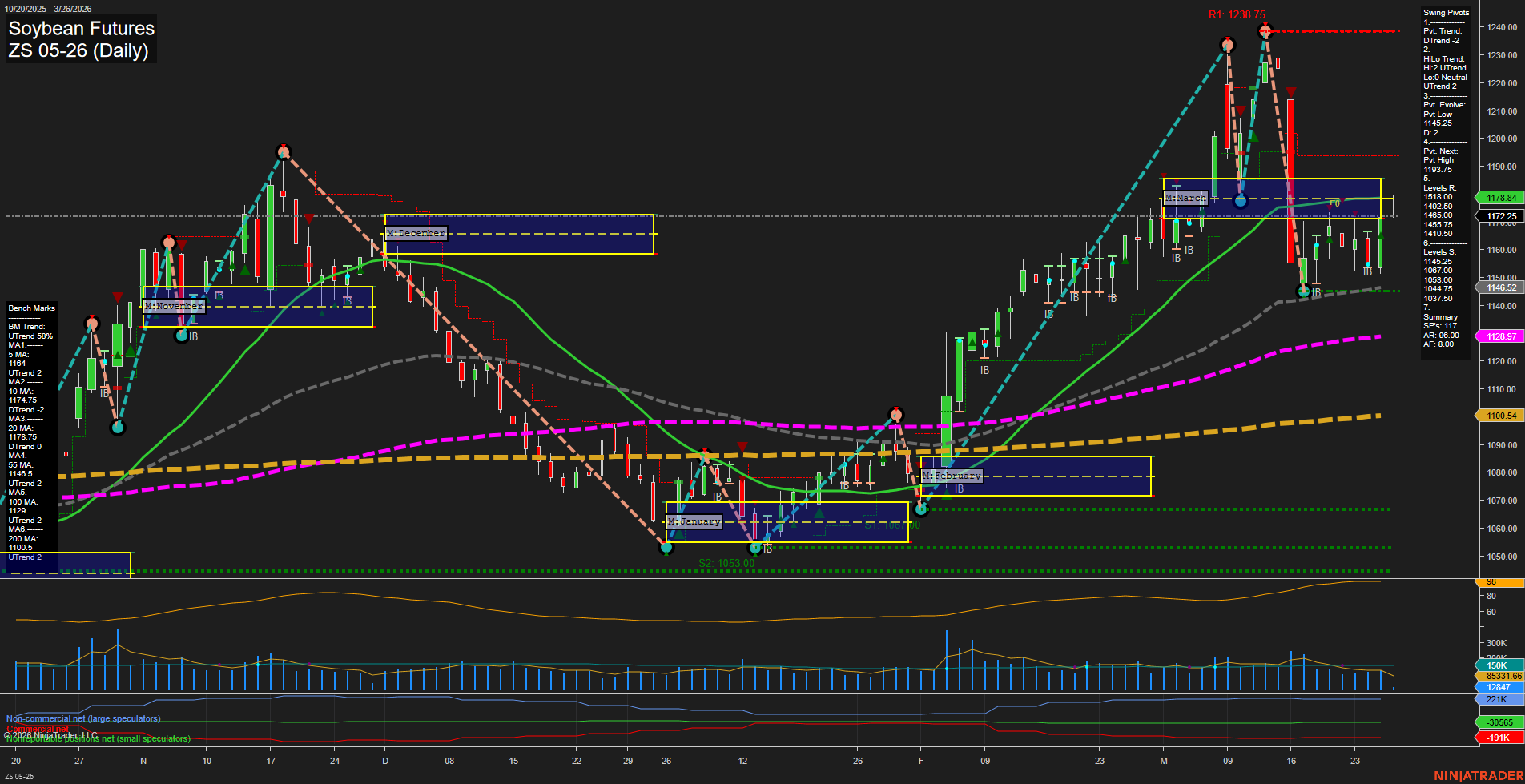The height and width of the screenshot is (784, 1525).
Task: Click the N November marker on time axis
Action: point(143,761)
